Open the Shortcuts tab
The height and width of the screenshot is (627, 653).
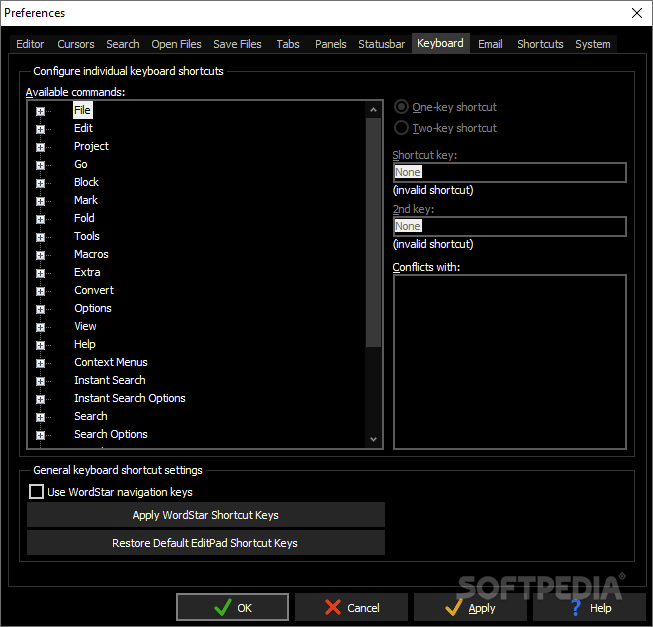coord(540,44)
